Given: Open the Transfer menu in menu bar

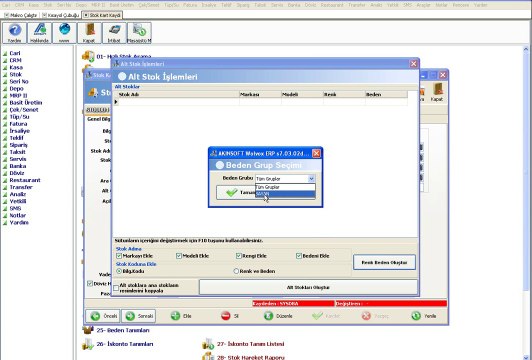Looking at the screenshot, I should click(357, 5).
